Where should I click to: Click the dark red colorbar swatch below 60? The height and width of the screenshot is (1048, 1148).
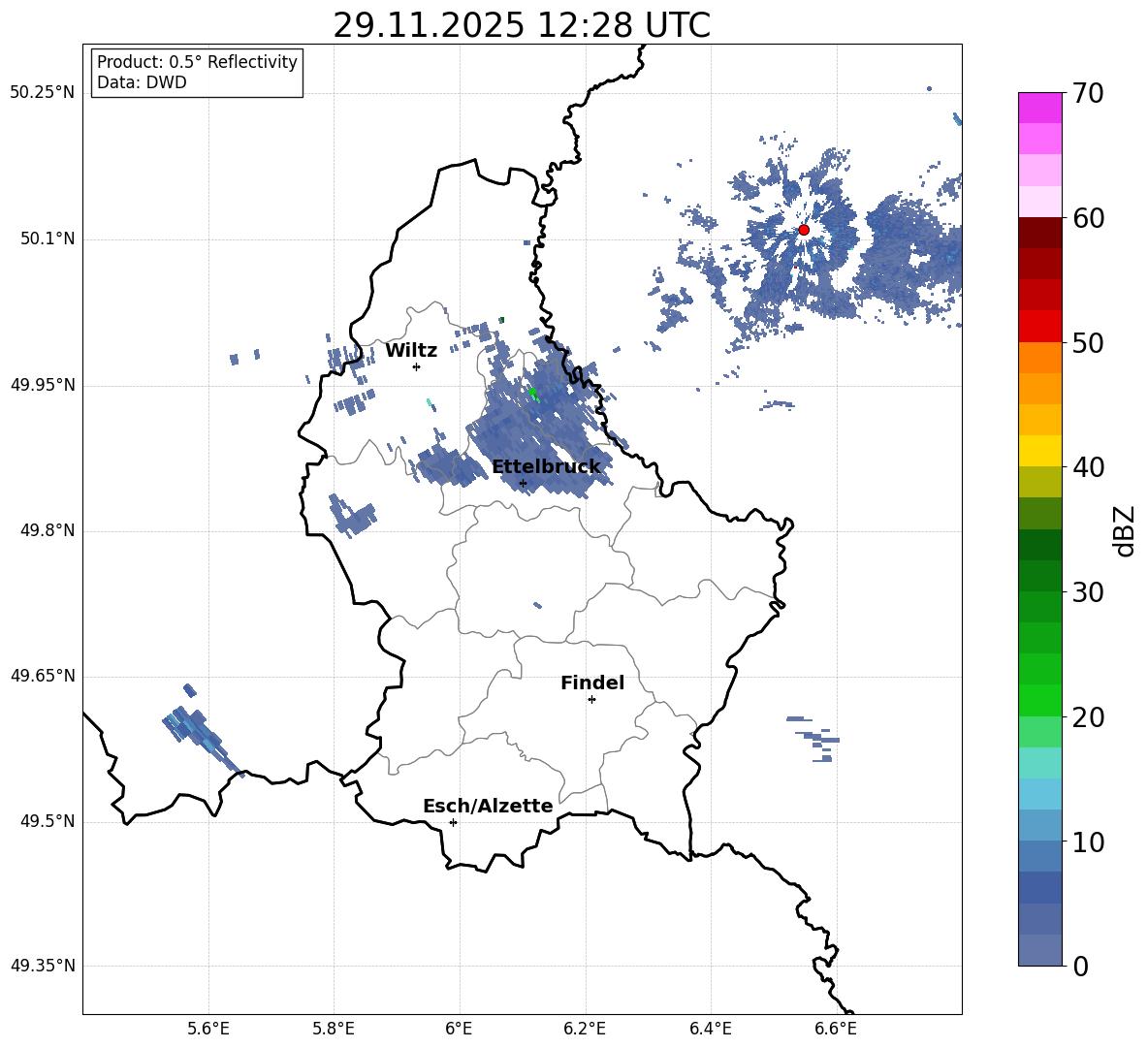point(1039,233)
